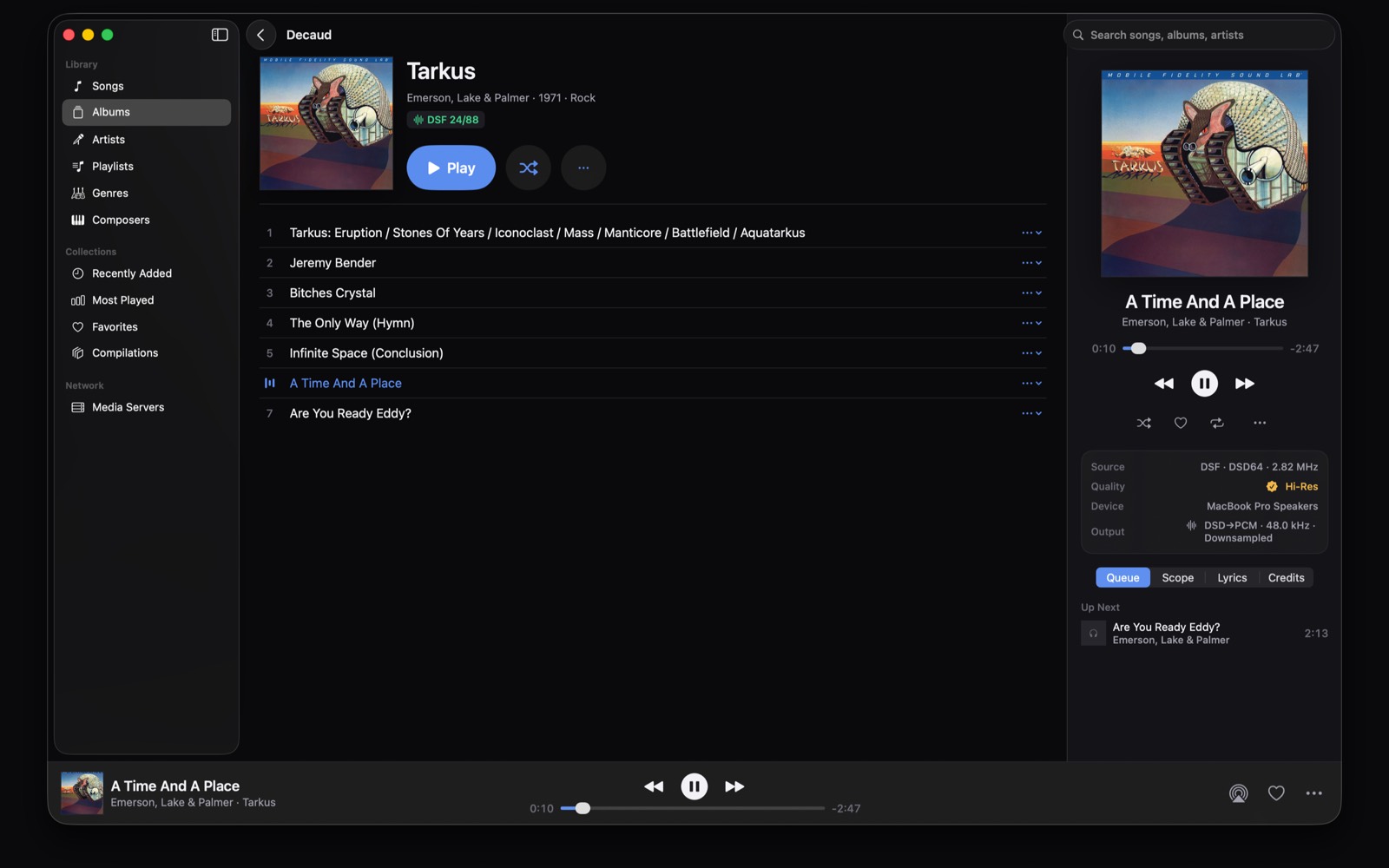Screen dimensions: 1389x868
Task: Pause playback in the side panel
Action: point(1204,383)
